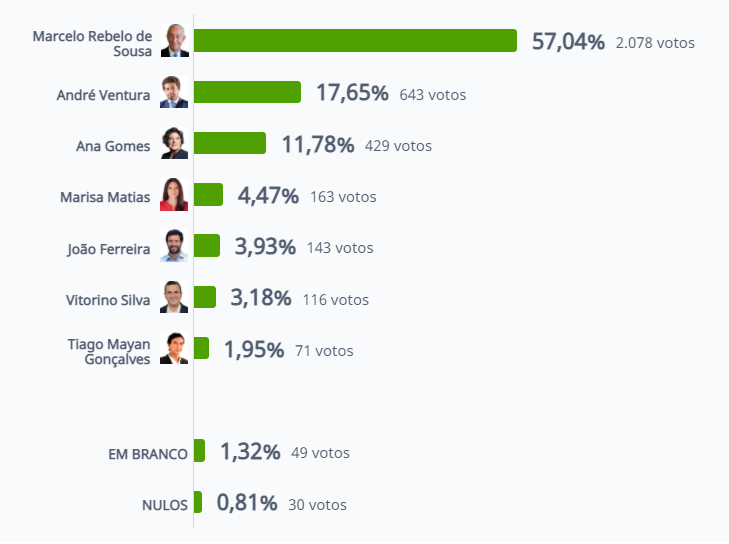The height and width of the screenshot is (544, 729).
Task: Select Ana Gomes' 11,78% bar
Action: coord(230,143)
